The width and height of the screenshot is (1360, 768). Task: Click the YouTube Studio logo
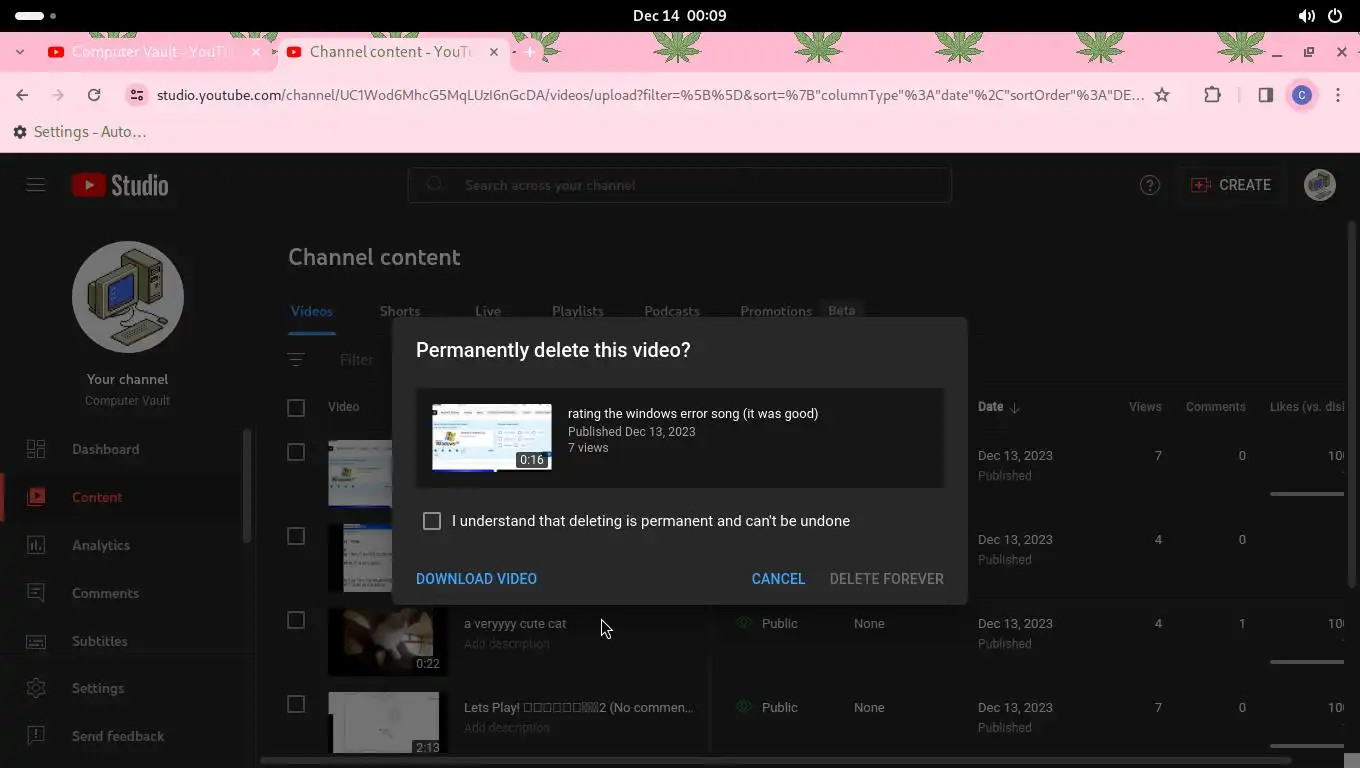tap(120, 185)
